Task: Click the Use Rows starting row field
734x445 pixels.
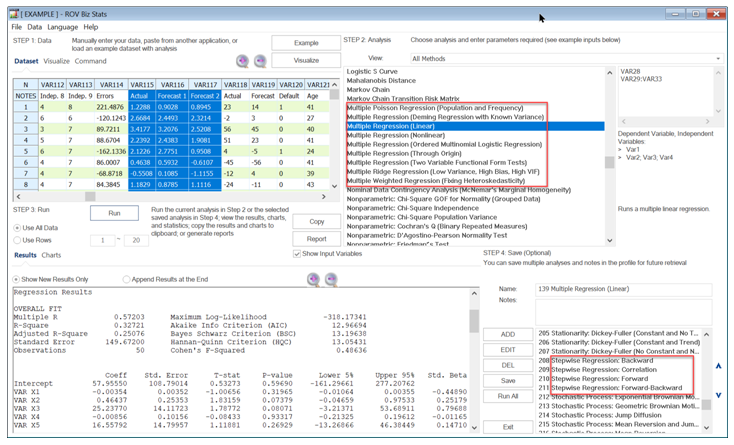Action: pos(102,241)
